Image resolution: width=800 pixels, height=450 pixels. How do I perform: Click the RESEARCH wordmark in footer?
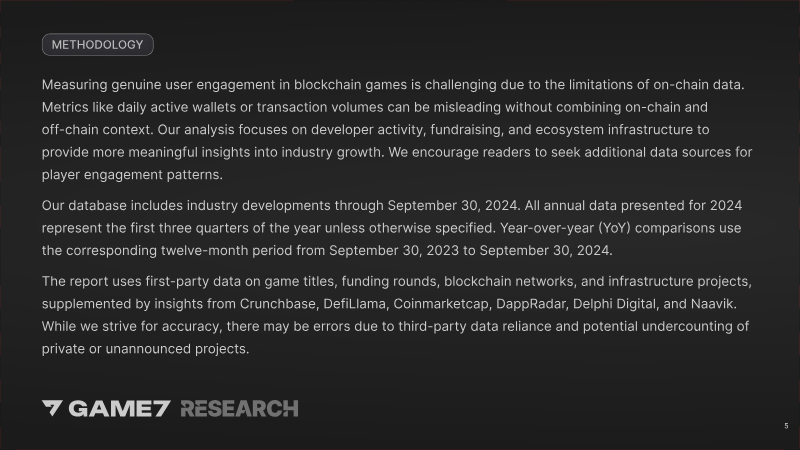239,408
